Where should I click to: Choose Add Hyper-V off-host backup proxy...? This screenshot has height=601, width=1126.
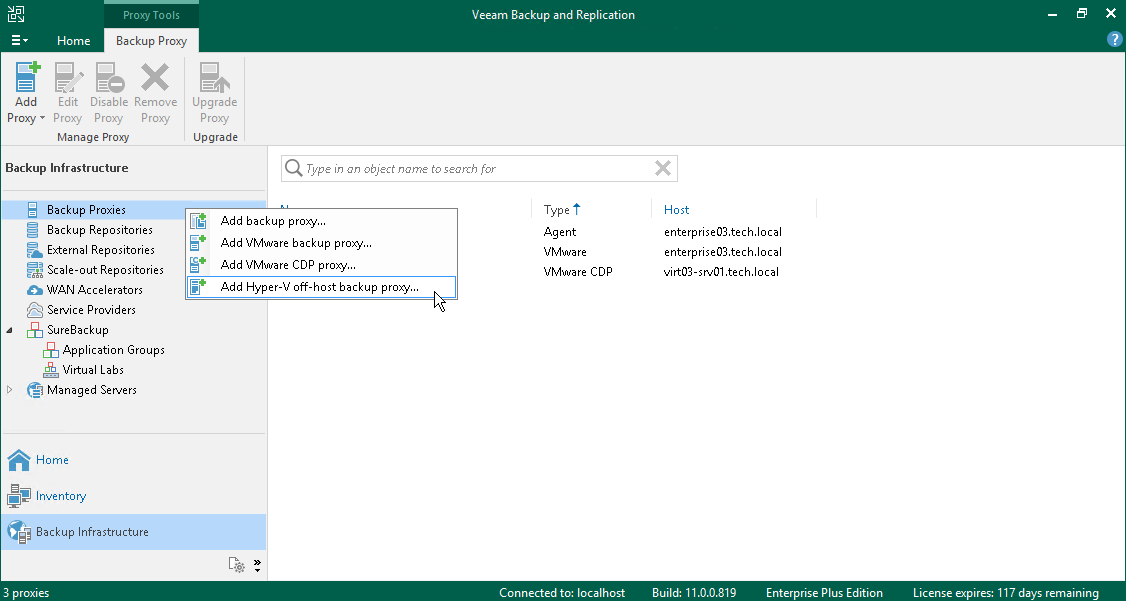[x=321, y=287]
